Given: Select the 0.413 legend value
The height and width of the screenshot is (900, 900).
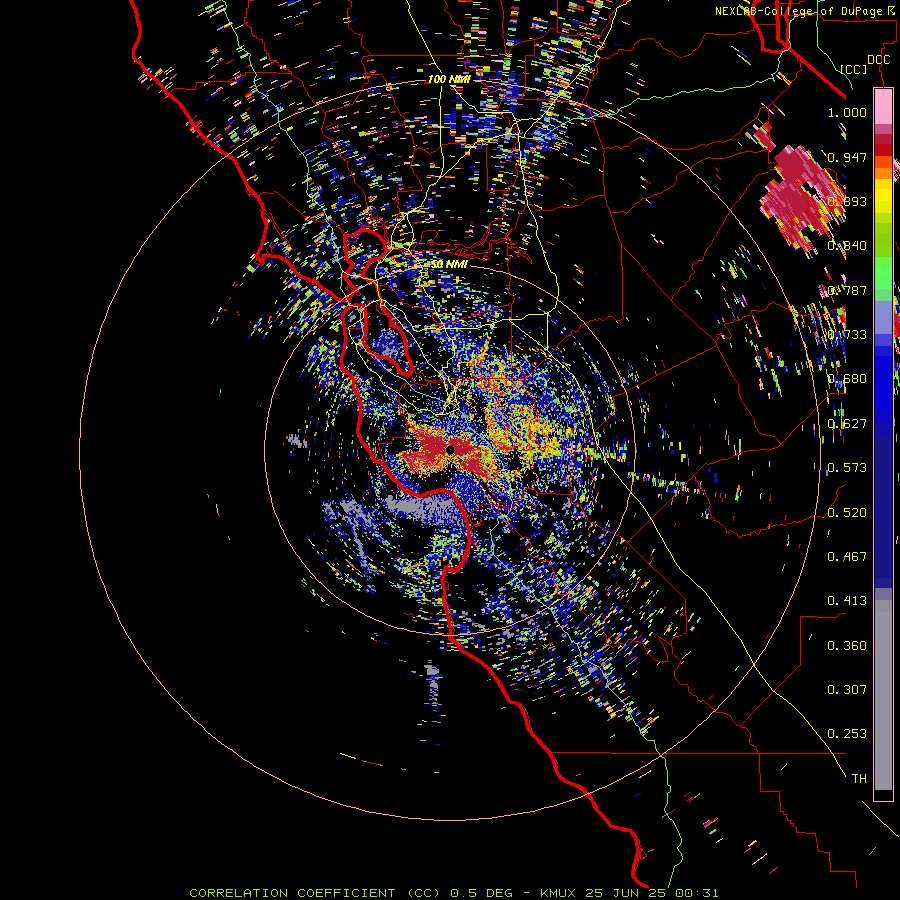Looking at the screenshot, I should (x=847, y=600).
